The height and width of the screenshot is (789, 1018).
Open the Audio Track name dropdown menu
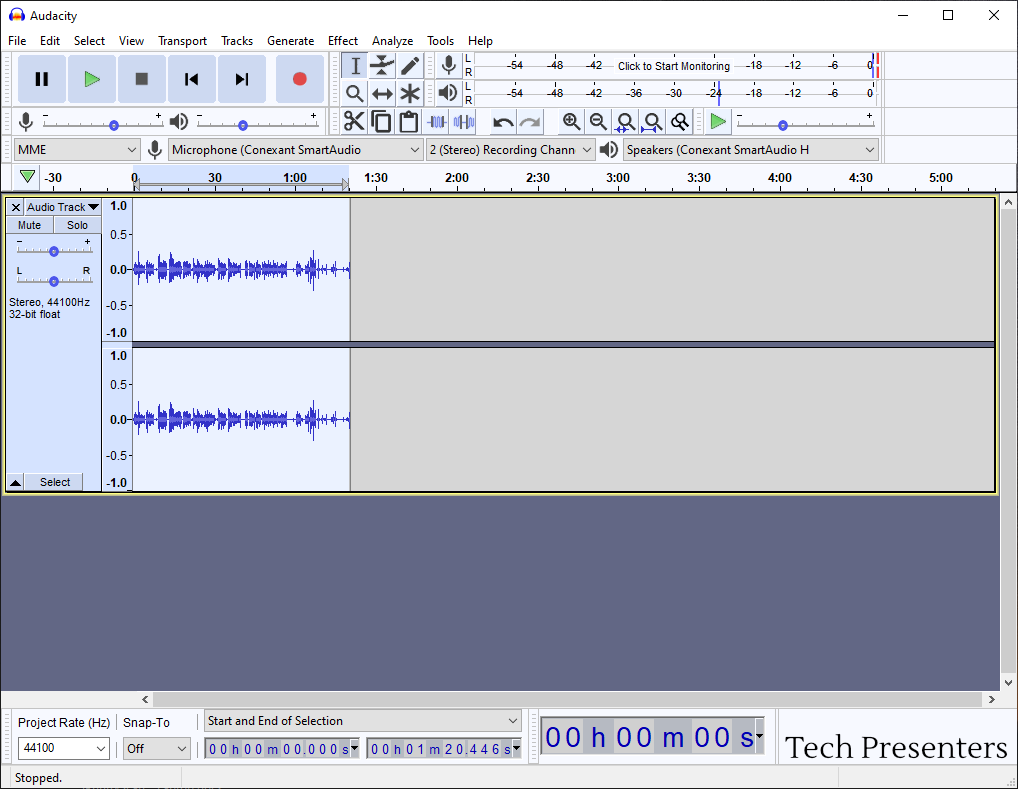click(x=63, y=207)
